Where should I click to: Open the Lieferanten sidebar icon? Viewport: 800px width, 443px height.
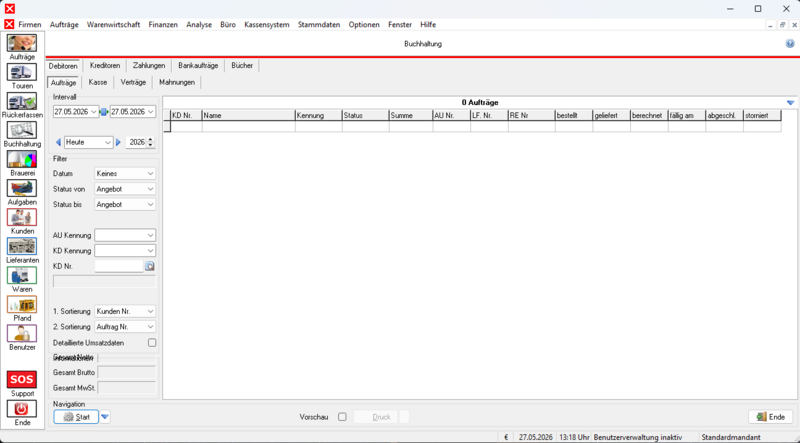coord(22,247)
